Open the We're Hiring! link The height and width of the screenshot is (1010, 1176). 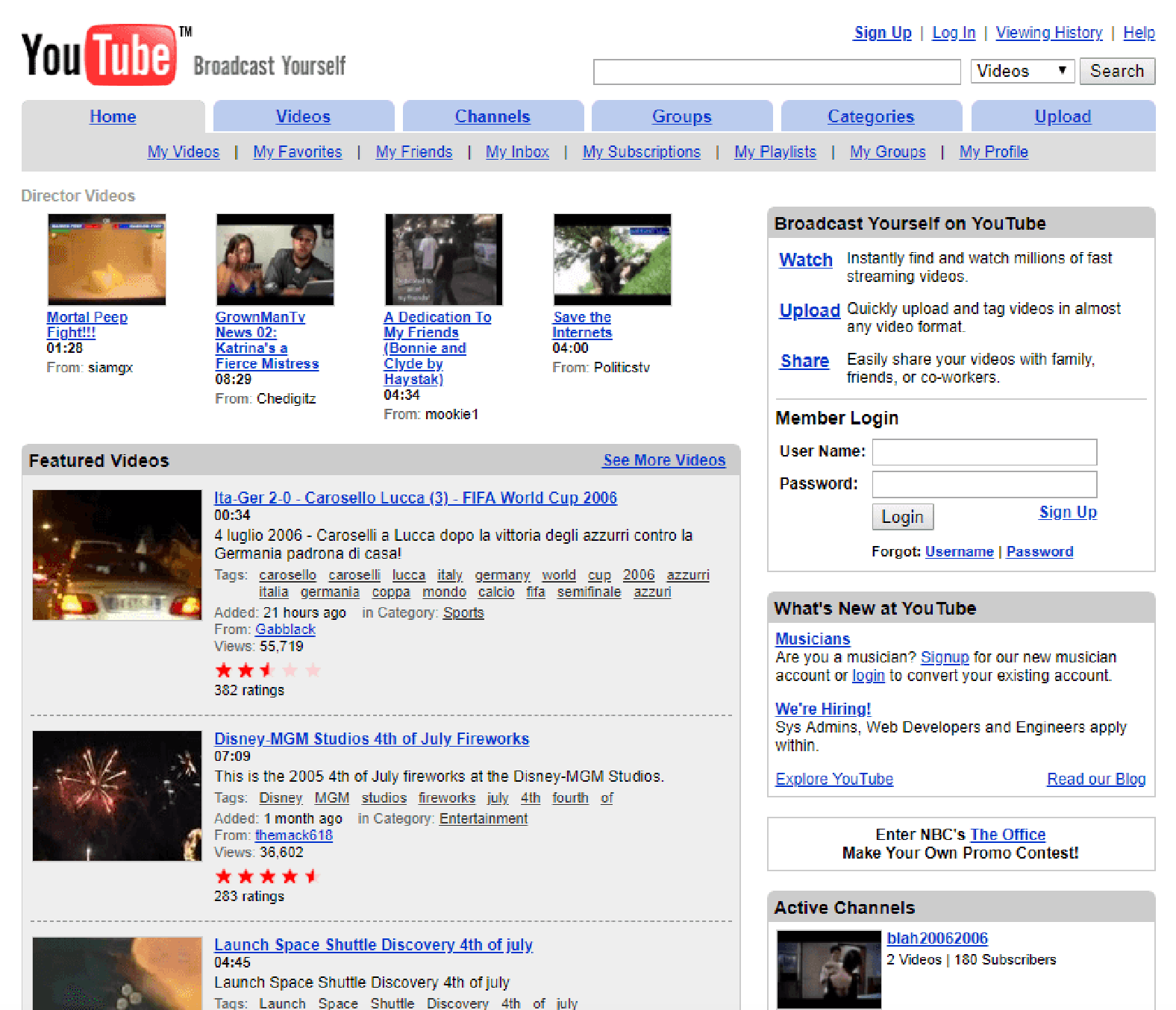pos(823,709)
